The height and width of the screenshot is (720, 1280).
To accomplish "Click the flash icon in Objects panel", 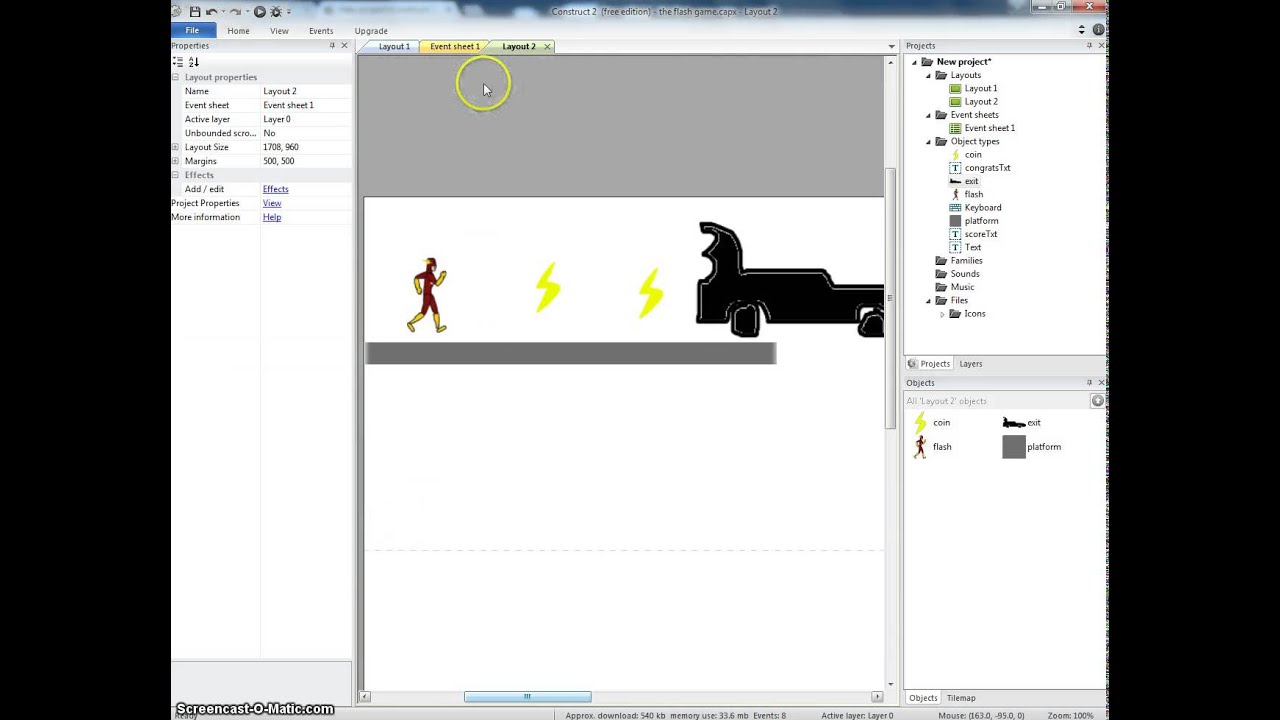I will pos(920,447).
